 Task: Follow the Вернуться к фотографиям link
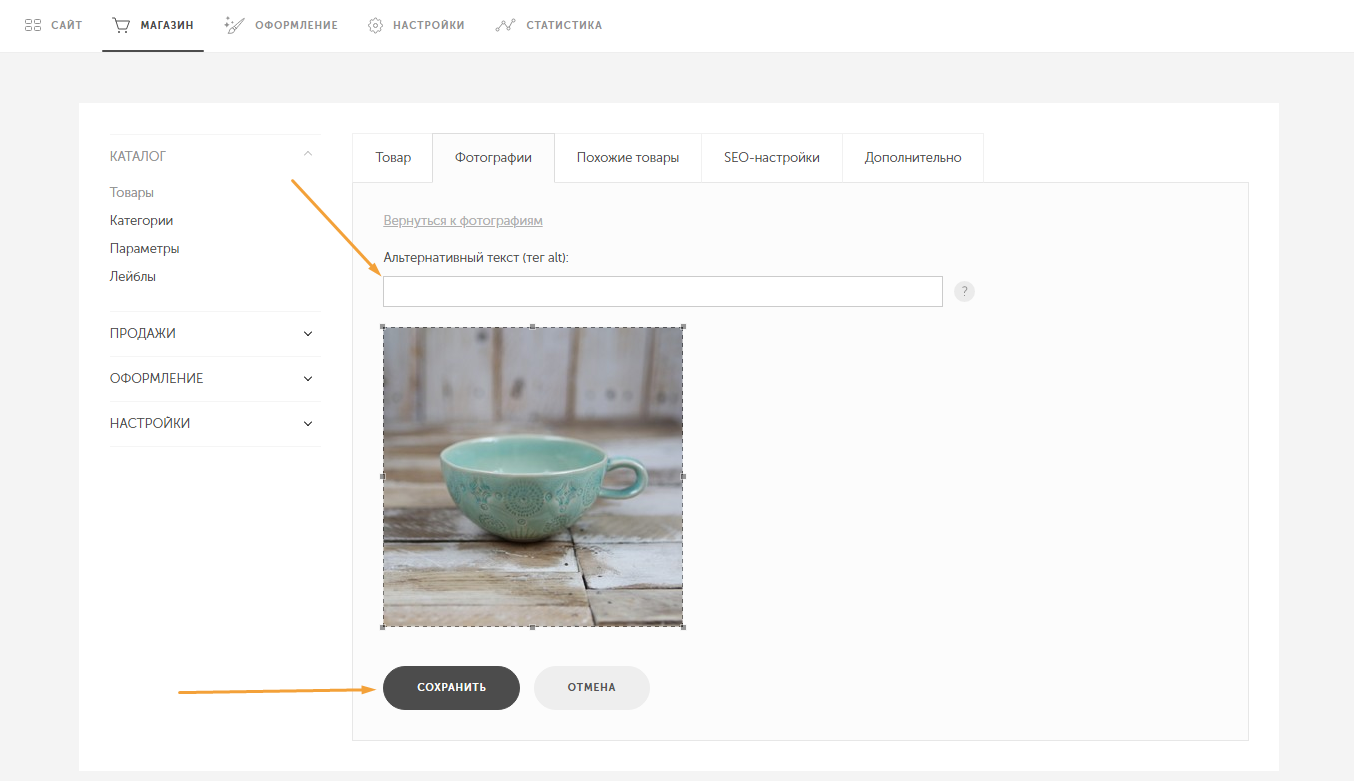(463, 220)
